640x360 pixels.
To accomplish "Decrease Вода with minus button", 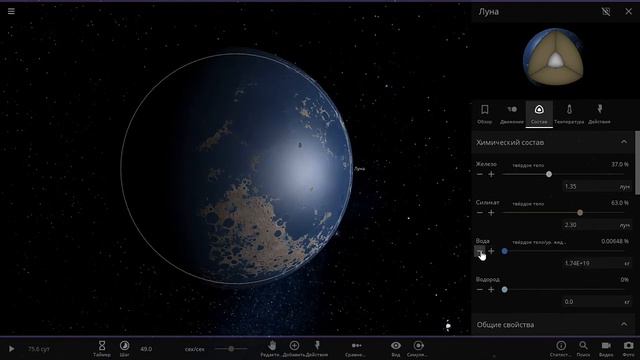I will (x=480, y=251).
